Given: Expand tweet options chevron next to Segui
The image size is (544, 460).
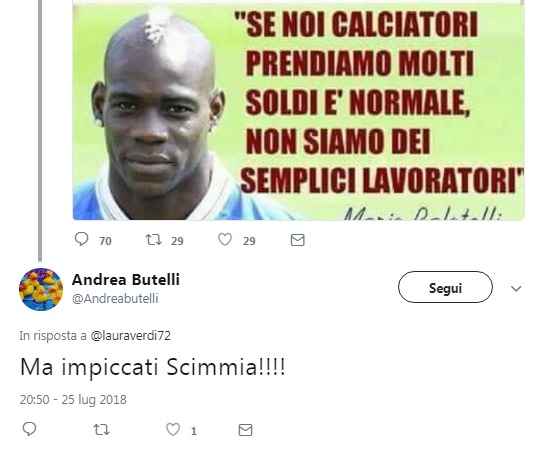Looking at the screenshot, I should coord(516,288).
